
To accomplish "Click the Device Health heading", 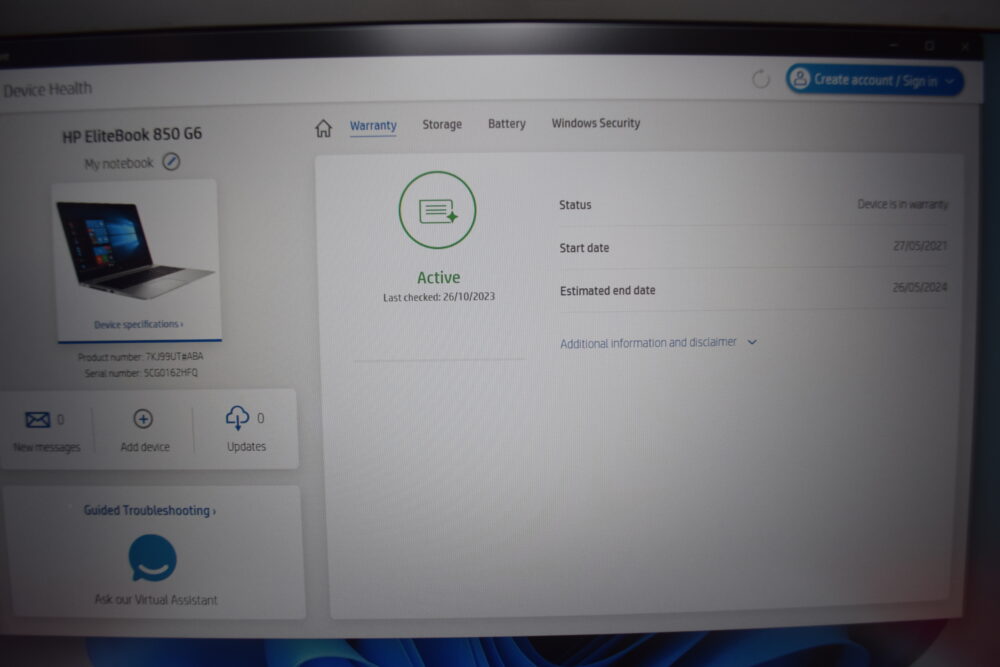I will click(x=47, y=89).
